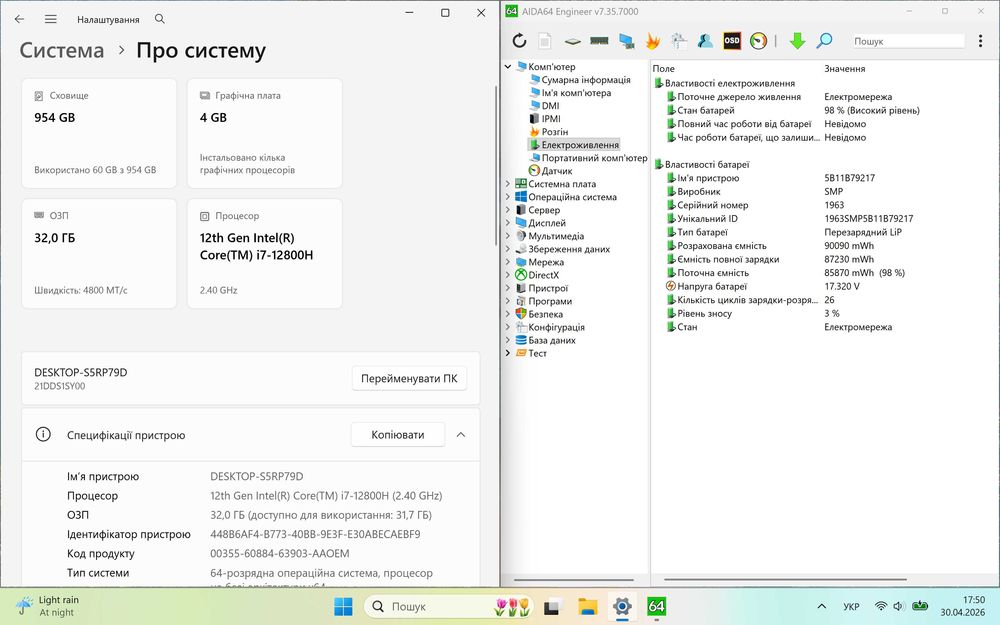Screen dimensions: 1000x625
Task: Click the Перейменувати ПК button
Action: tap(409, 378)
